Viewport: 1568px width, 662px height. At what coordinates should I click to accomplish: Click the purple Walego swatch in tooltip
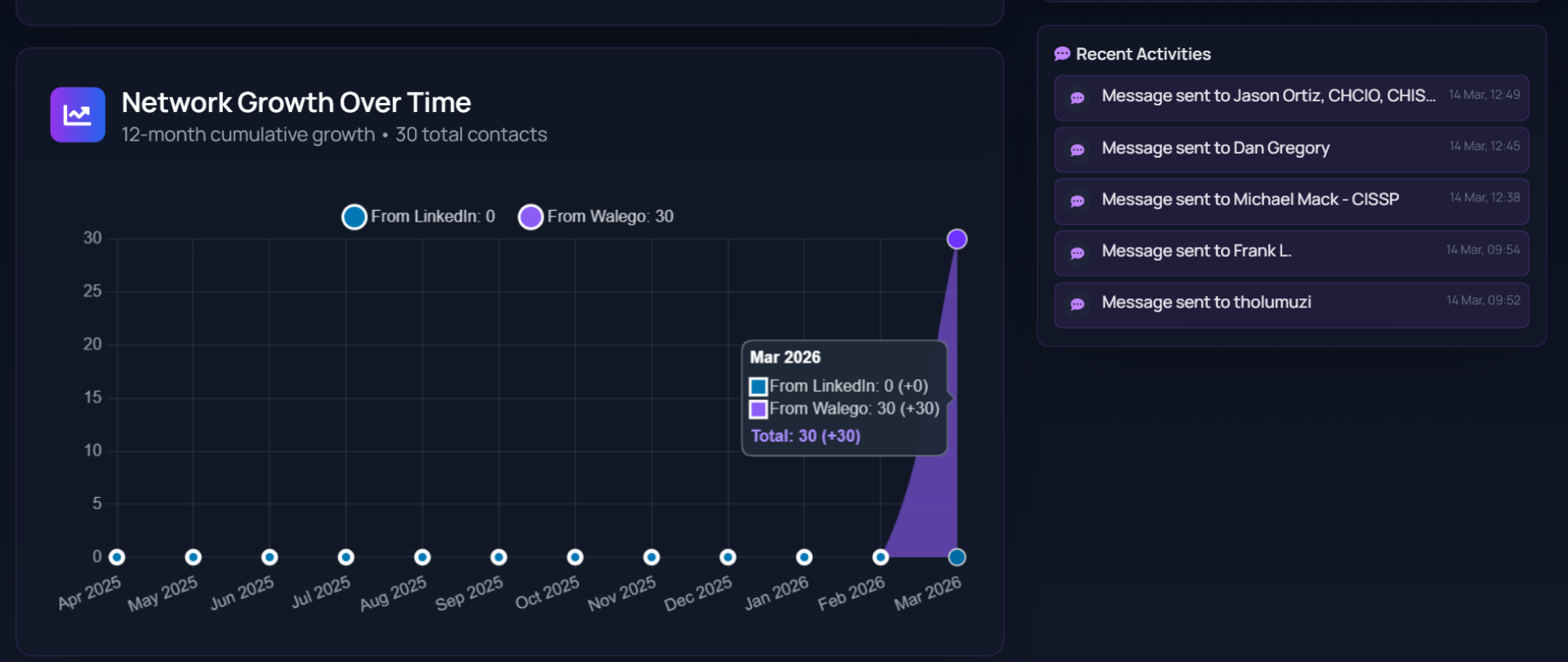pyautogui.click(x=758, y=409)
